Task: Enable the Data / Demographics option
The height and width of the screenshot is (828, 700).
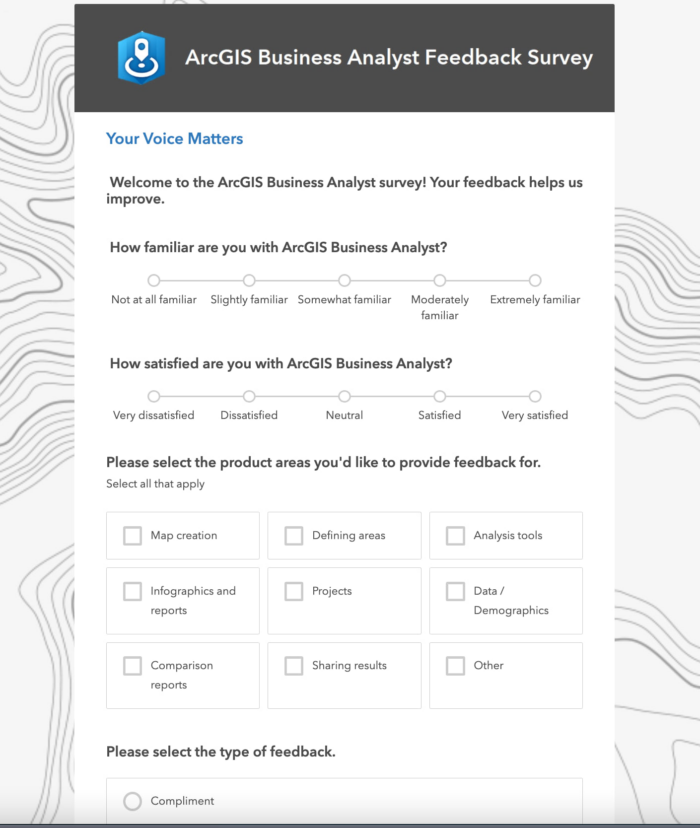Action: [455, 591]
